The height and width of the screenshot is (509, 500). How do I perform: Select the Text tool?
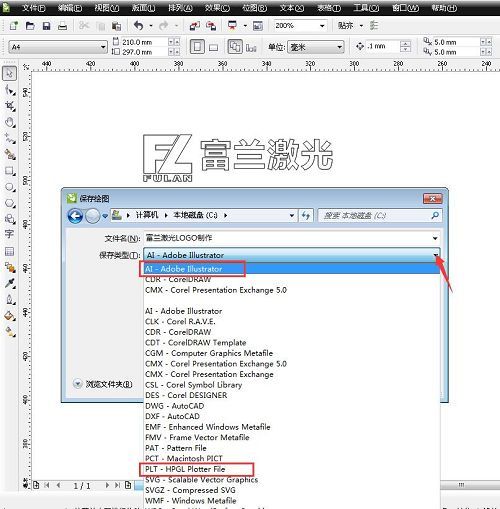(x=9, y=234)
